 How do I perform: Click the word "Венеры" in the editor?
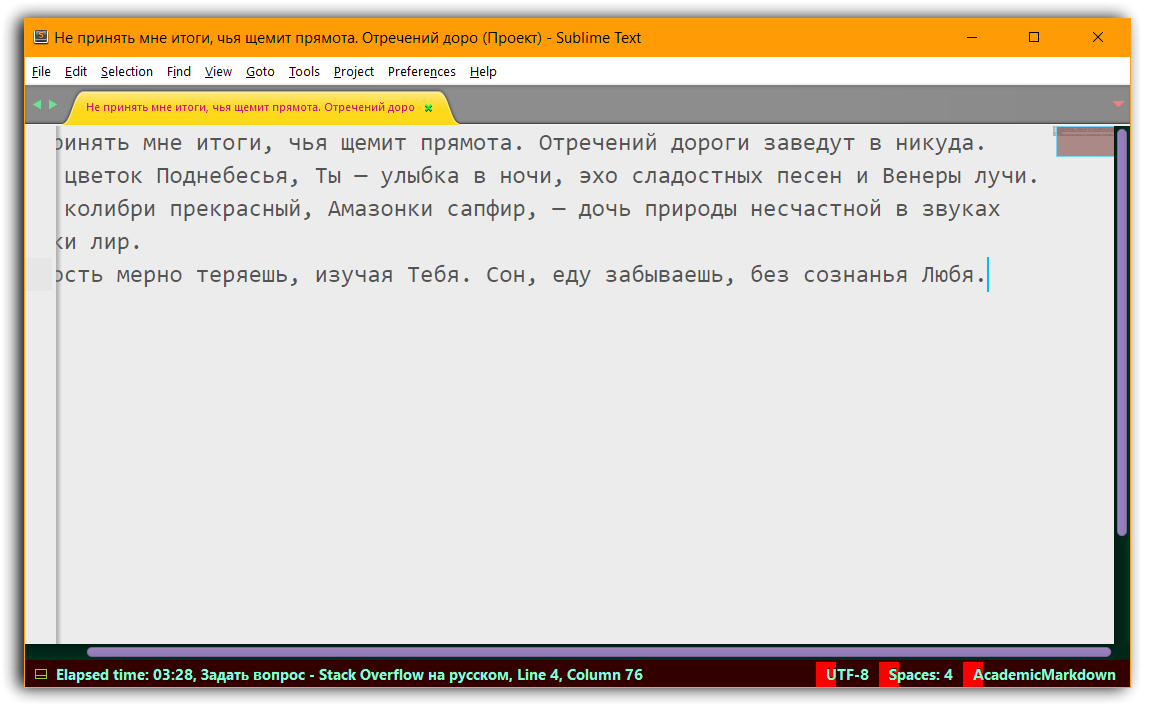(x=921, y=176)
